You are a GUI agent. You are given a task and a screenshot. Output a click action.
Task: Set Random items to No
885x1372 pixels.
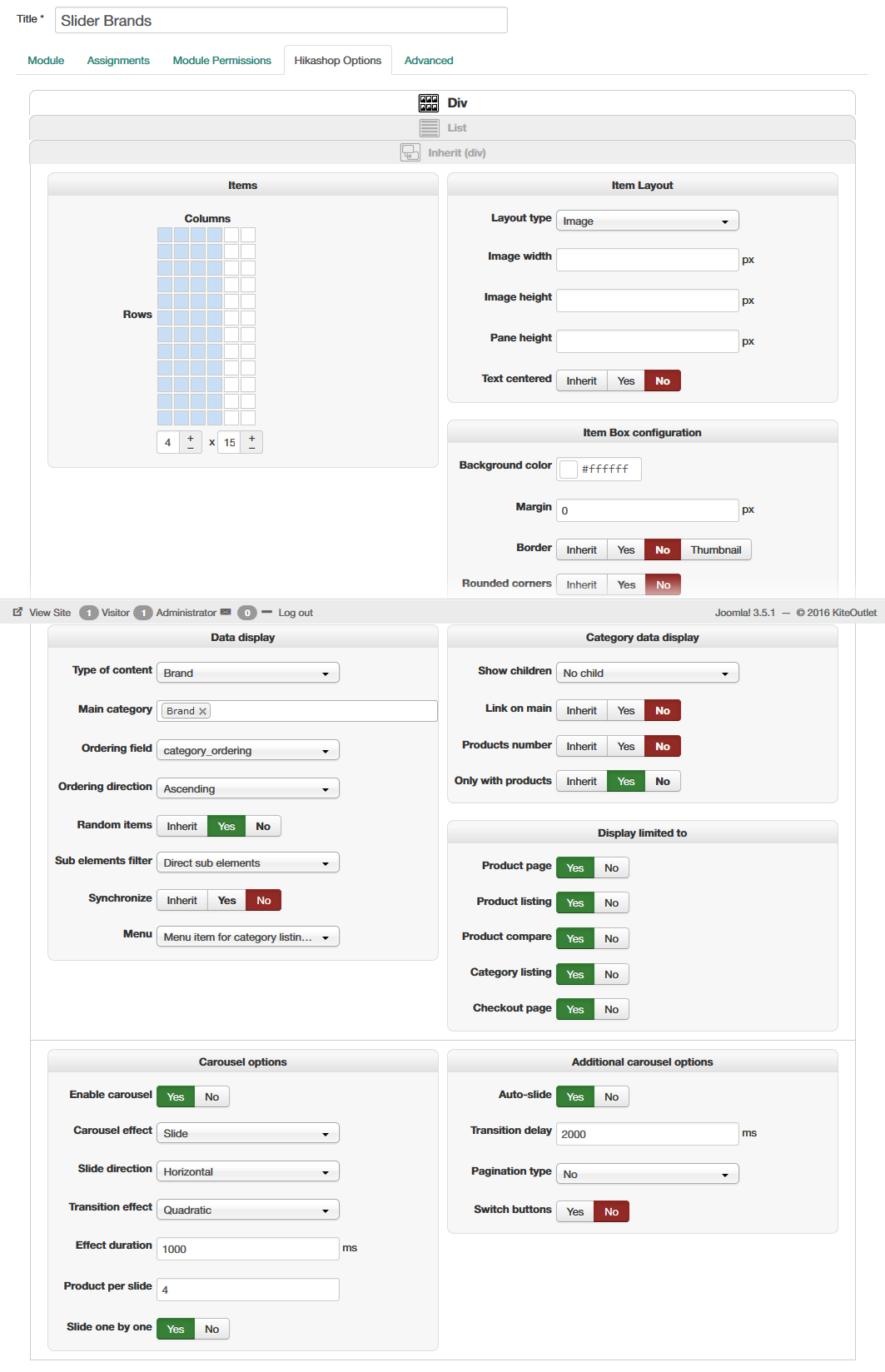coord(263,827)
